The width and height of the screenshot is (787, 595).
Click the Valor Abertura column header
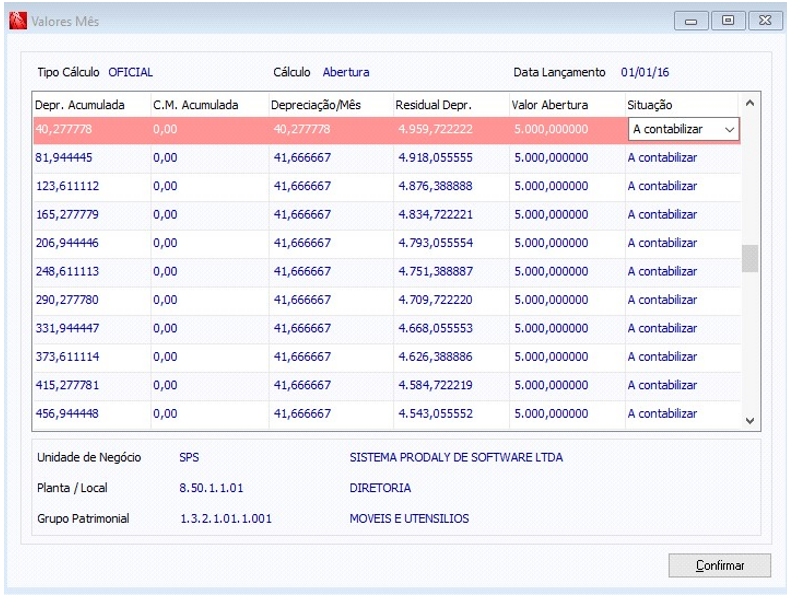point(550,104)
